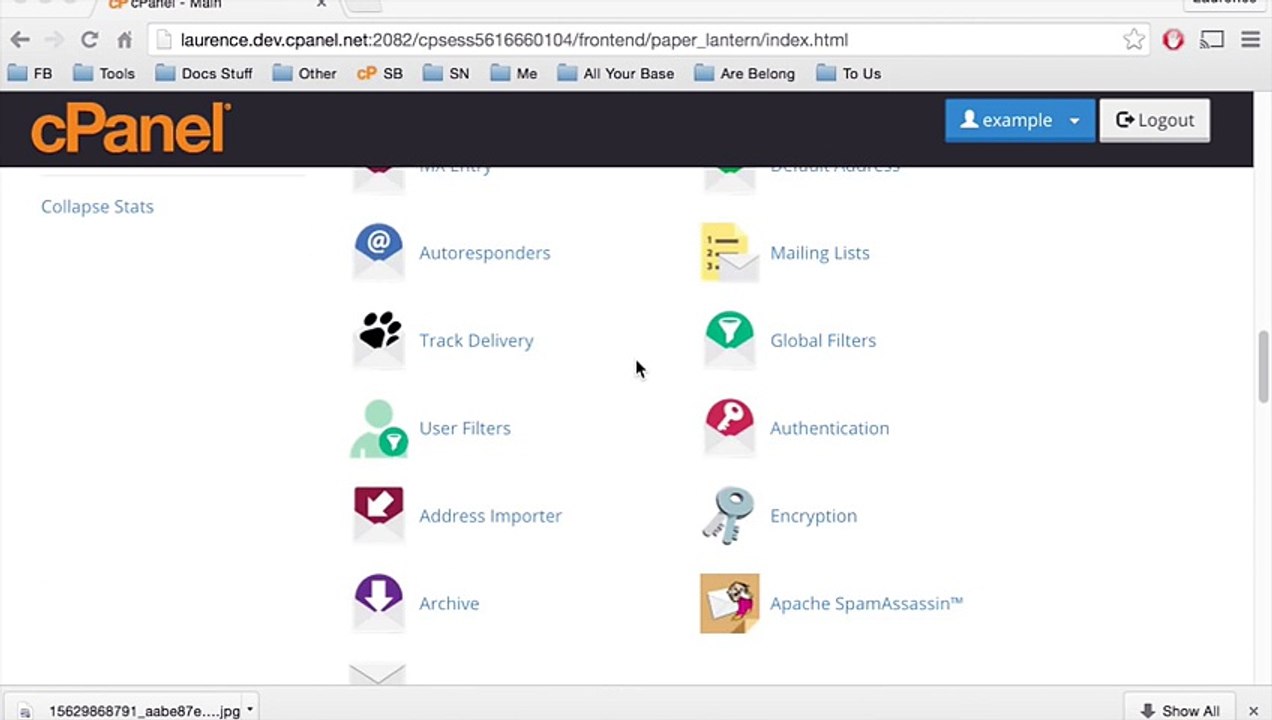
Task: Open the SN bookmarks folder
Action: pos(446,73)
